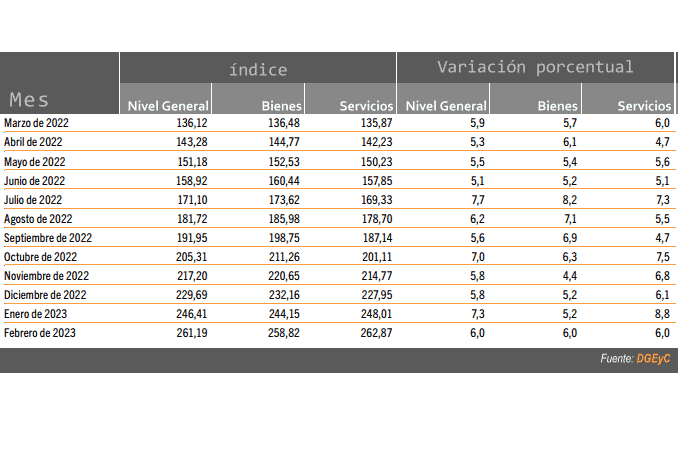Click the 136,12 Nivel General value

[192, 123]
